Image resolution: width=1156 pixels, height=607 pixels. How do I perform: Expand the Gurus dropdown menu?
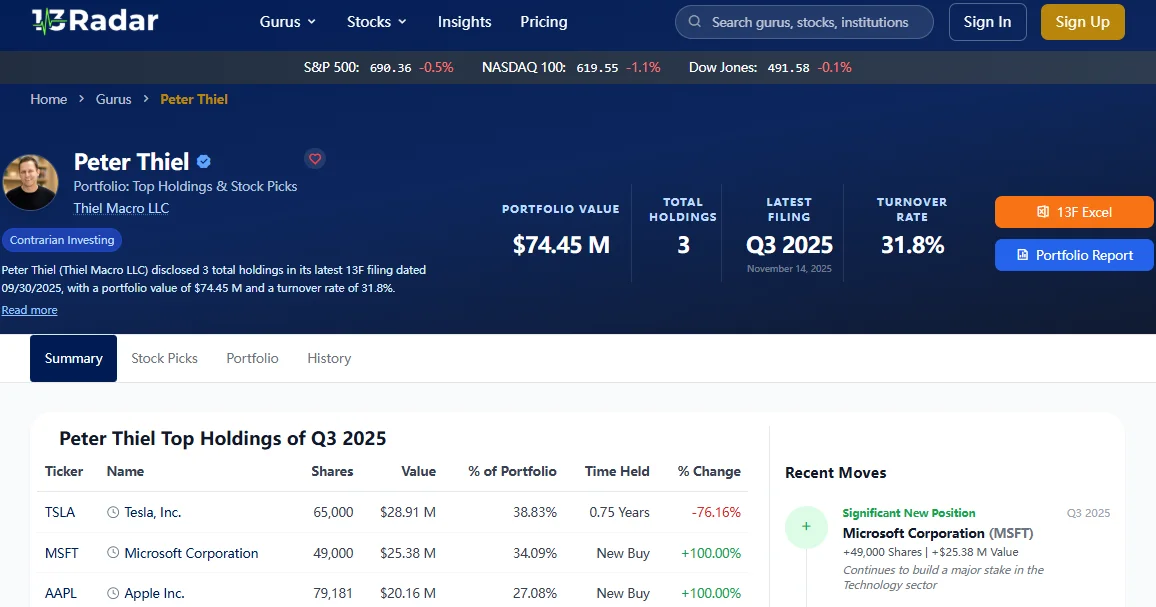287,22
